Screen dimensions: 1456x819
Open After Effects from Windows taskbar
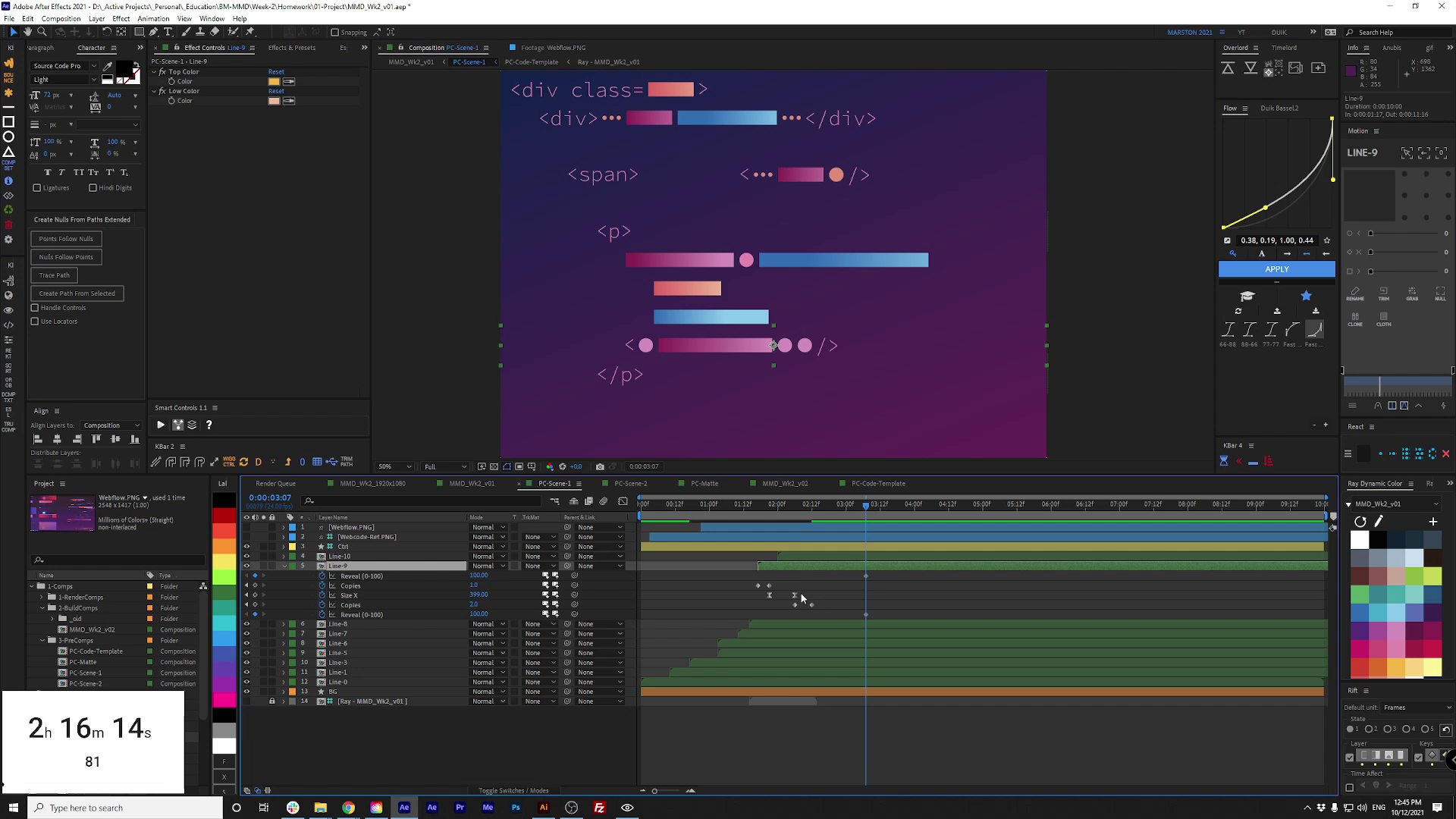404,808
